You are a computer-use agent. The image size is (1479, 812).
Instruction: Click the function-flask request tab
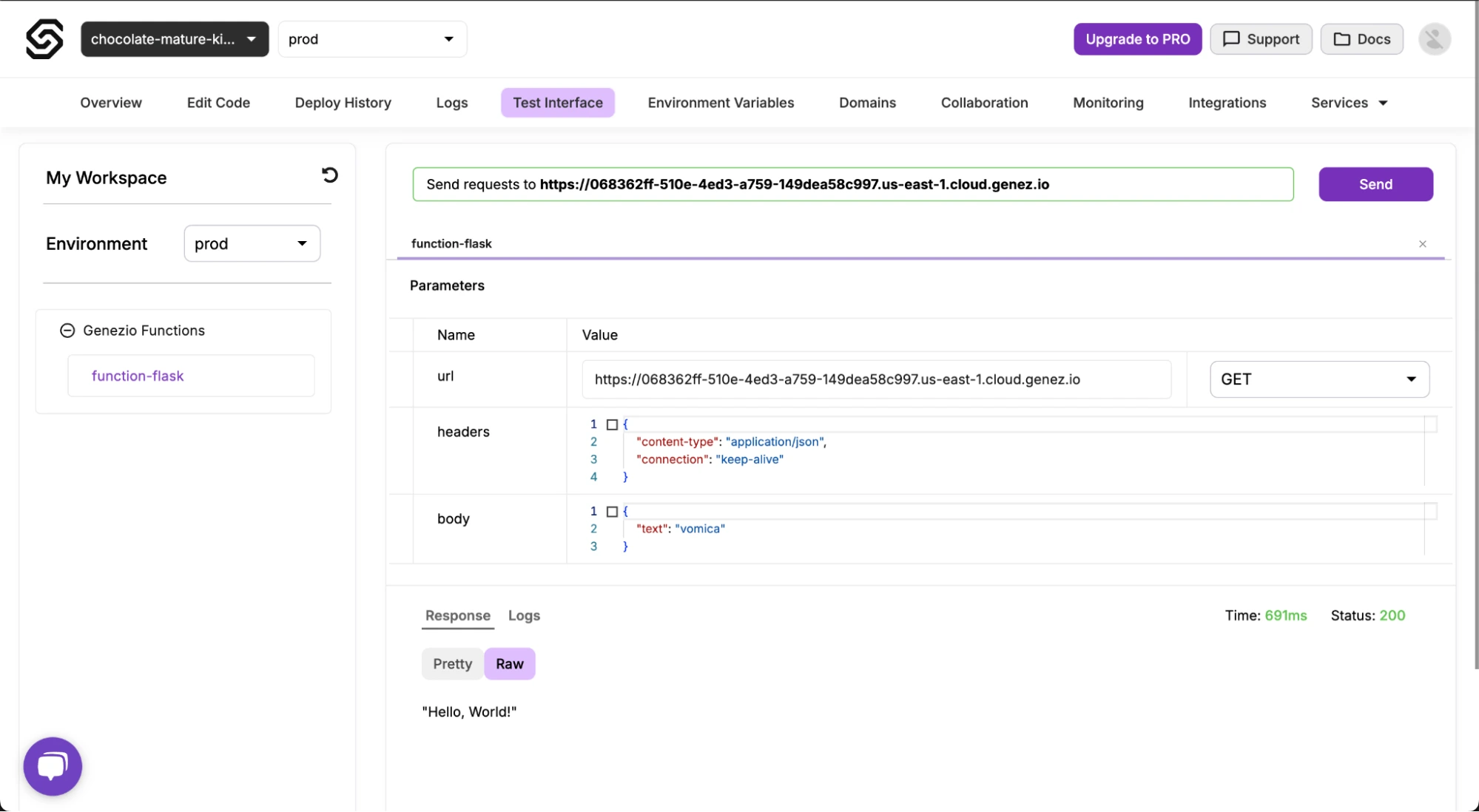[451, 244]
